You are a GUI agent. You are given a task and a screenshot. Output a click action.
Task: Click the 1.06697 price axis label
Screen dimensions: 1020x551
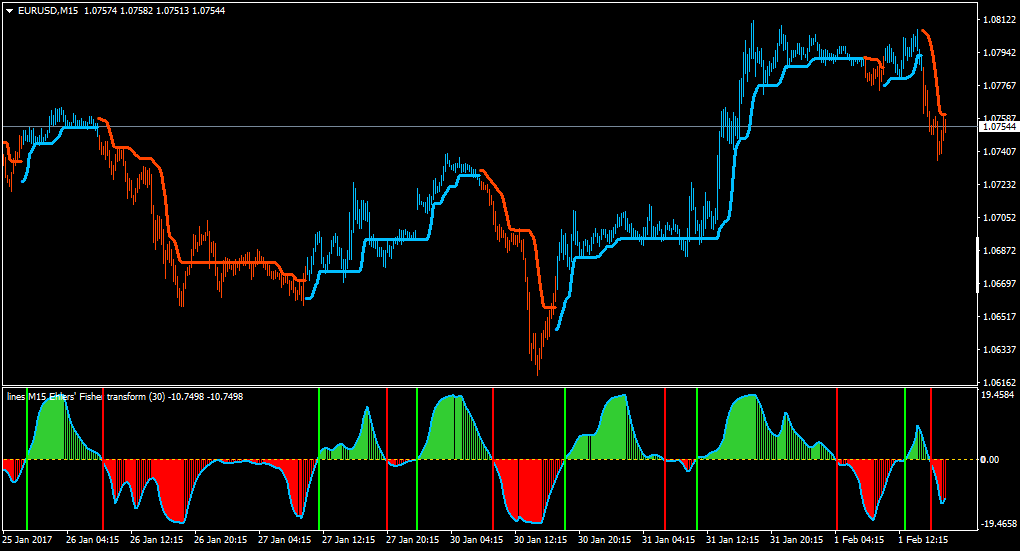tap(999, 284)
